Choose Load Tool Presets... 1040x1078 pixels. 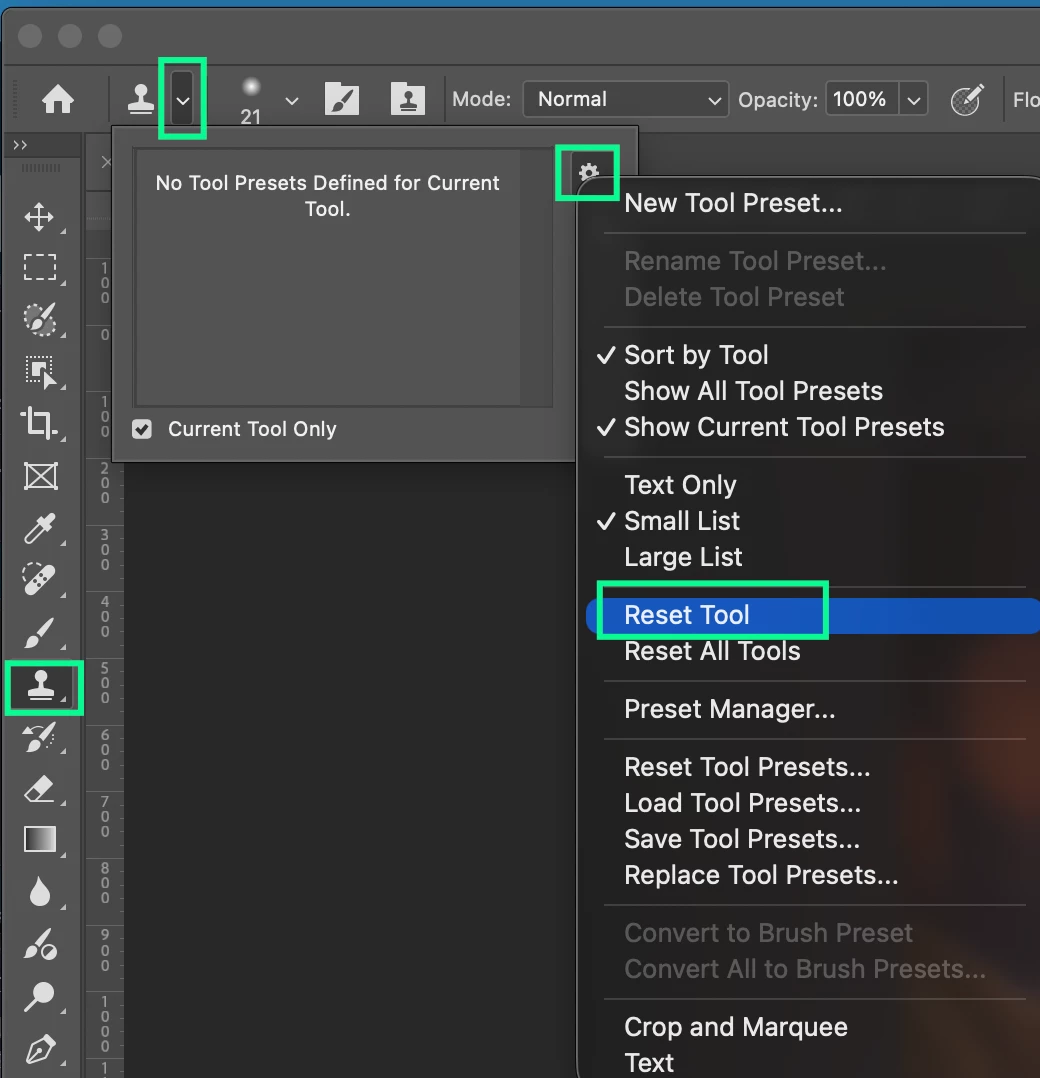742,803
